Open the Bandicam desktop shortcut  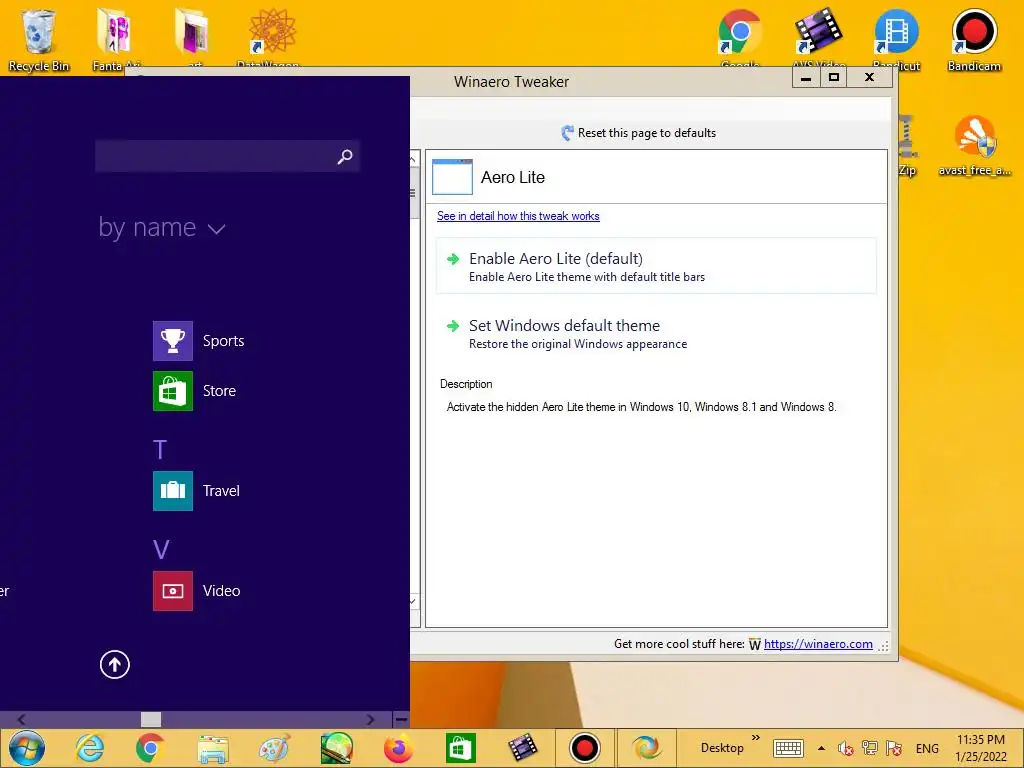(x=974, y=38)
